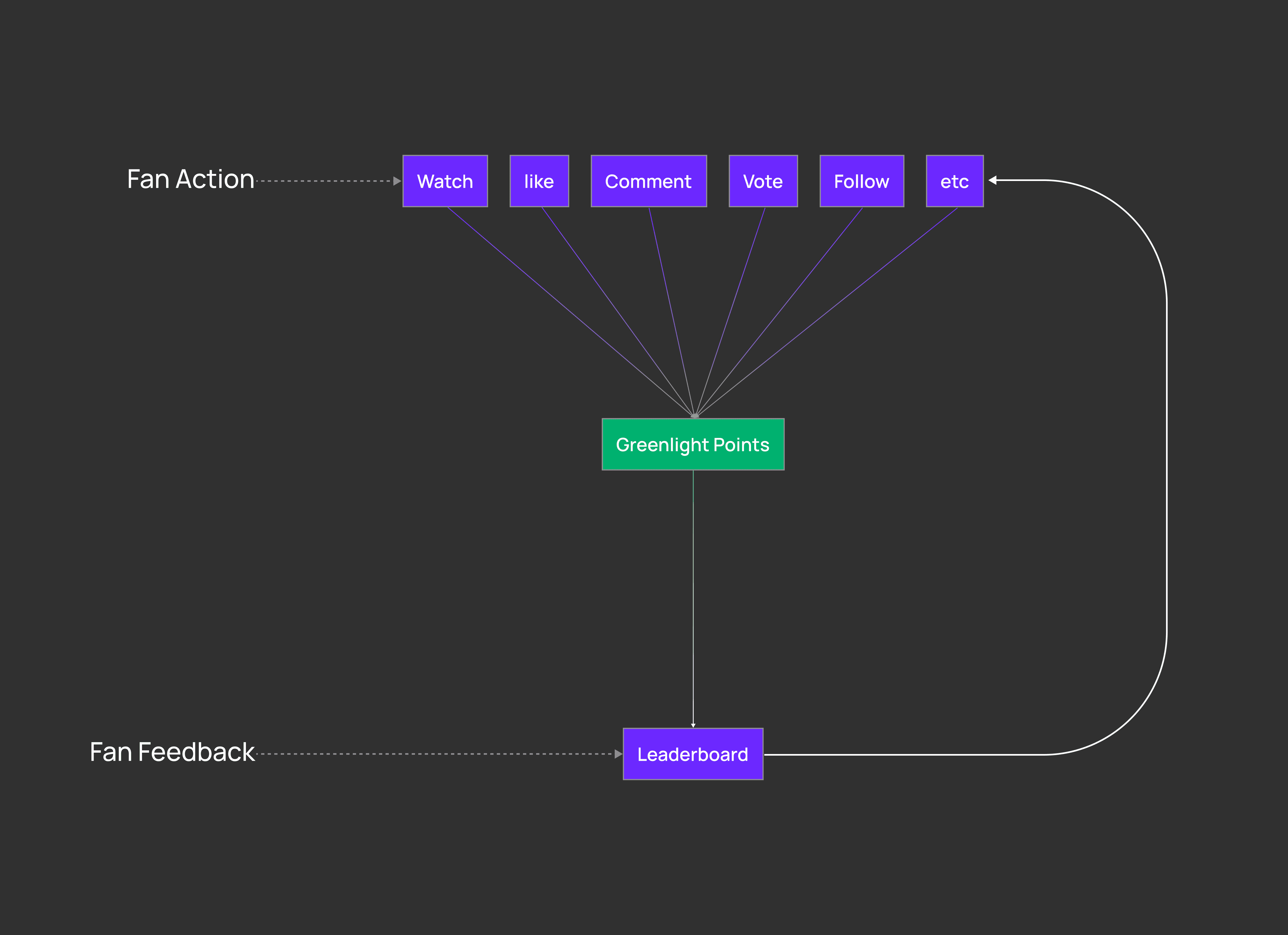This screenshot has height=935, width=1288.
Task: Click the Comment action box
Action: 648,181
